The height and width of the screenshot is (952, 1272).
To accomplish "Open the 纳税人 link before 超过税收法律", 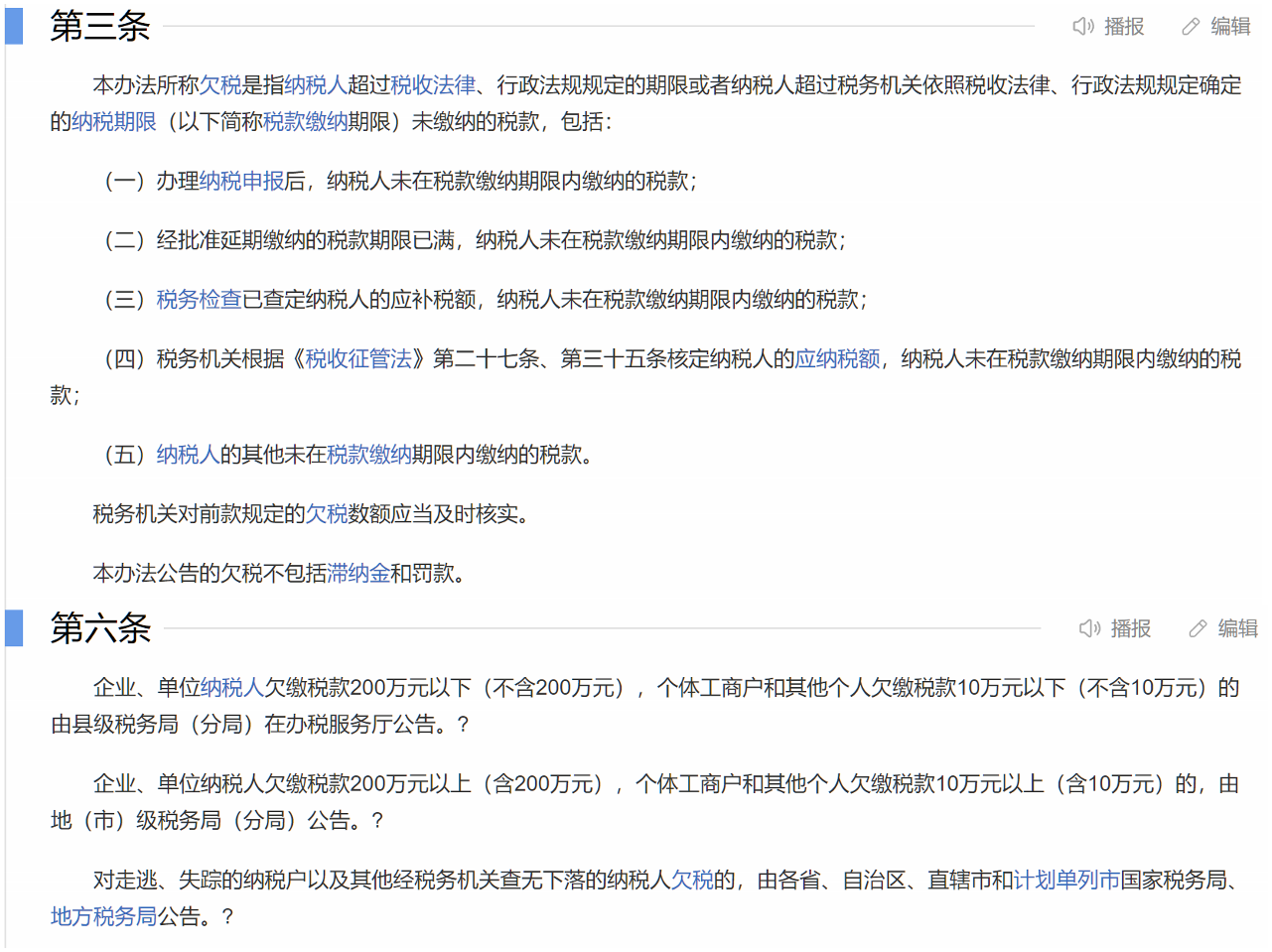I will pyautogui.click(x=316, y=85).
